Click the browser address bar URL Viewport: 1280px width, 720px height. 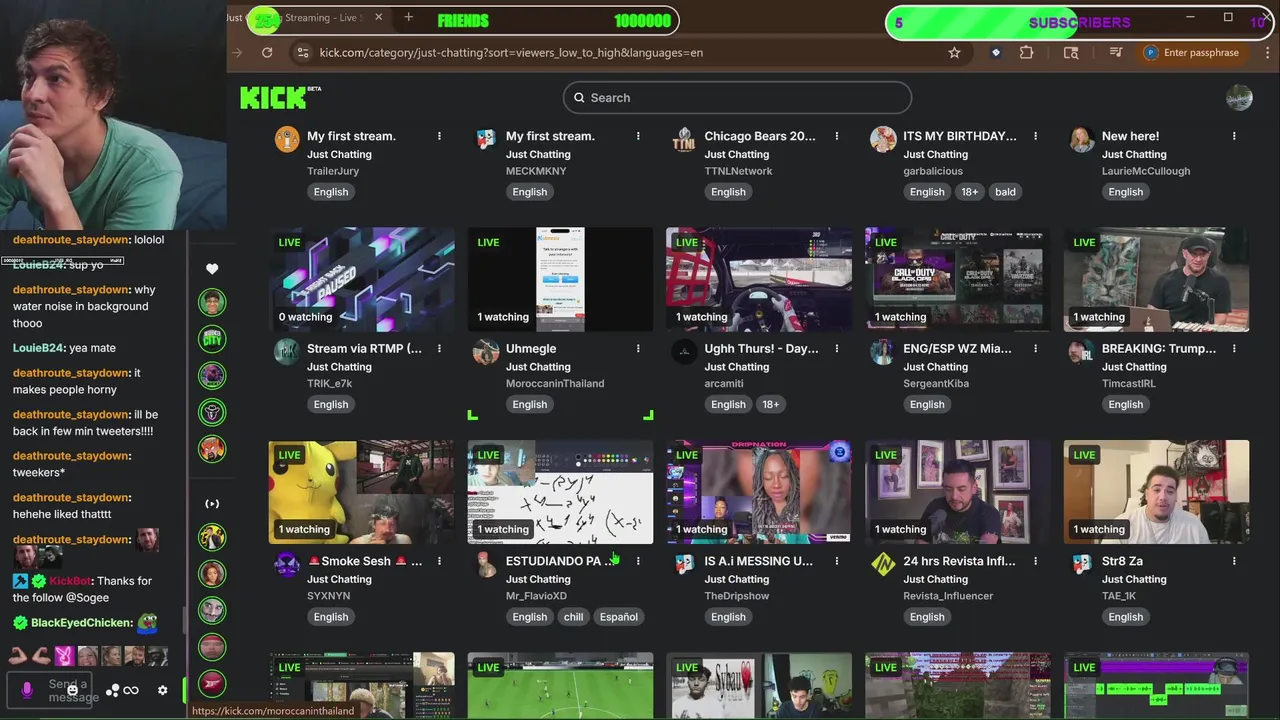511,53
